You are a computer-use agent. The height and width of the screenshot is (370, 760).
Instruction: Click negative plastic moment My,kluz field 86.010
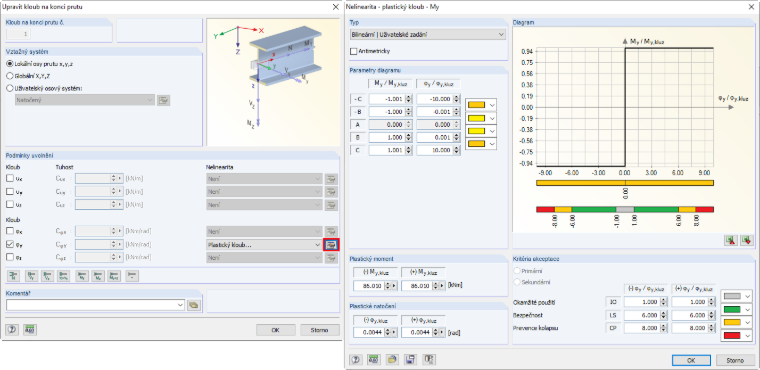pos(369,286)
